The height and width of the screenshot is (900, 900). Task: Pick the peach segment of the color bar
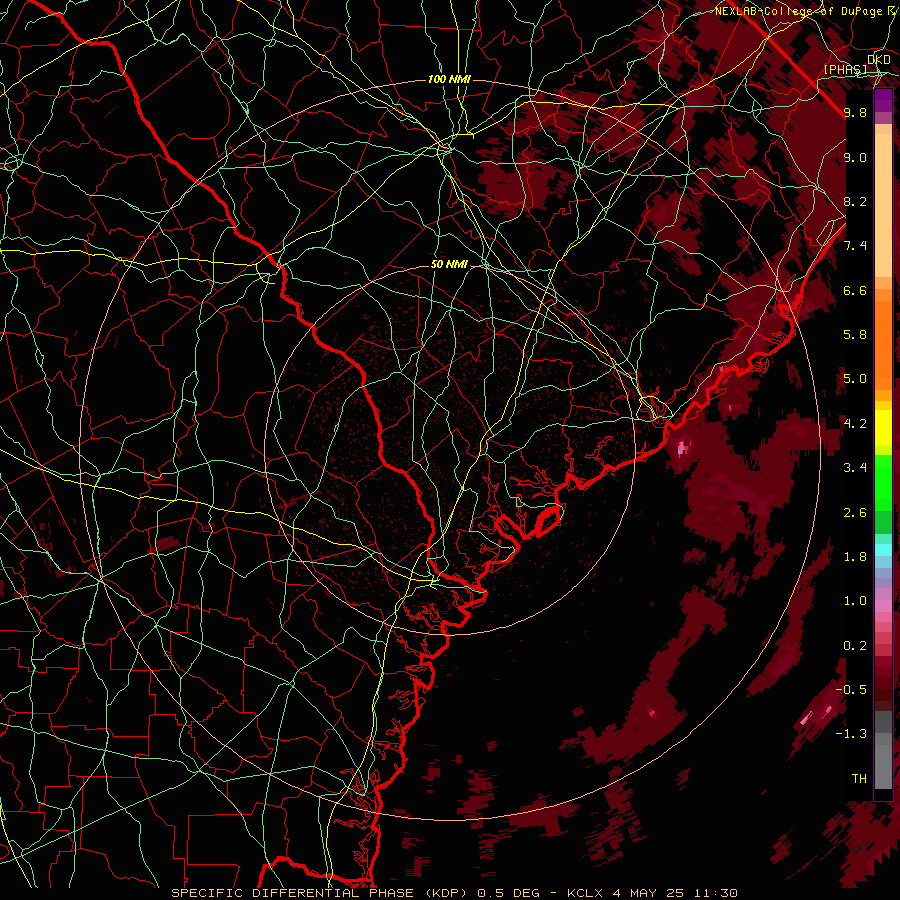883,205
